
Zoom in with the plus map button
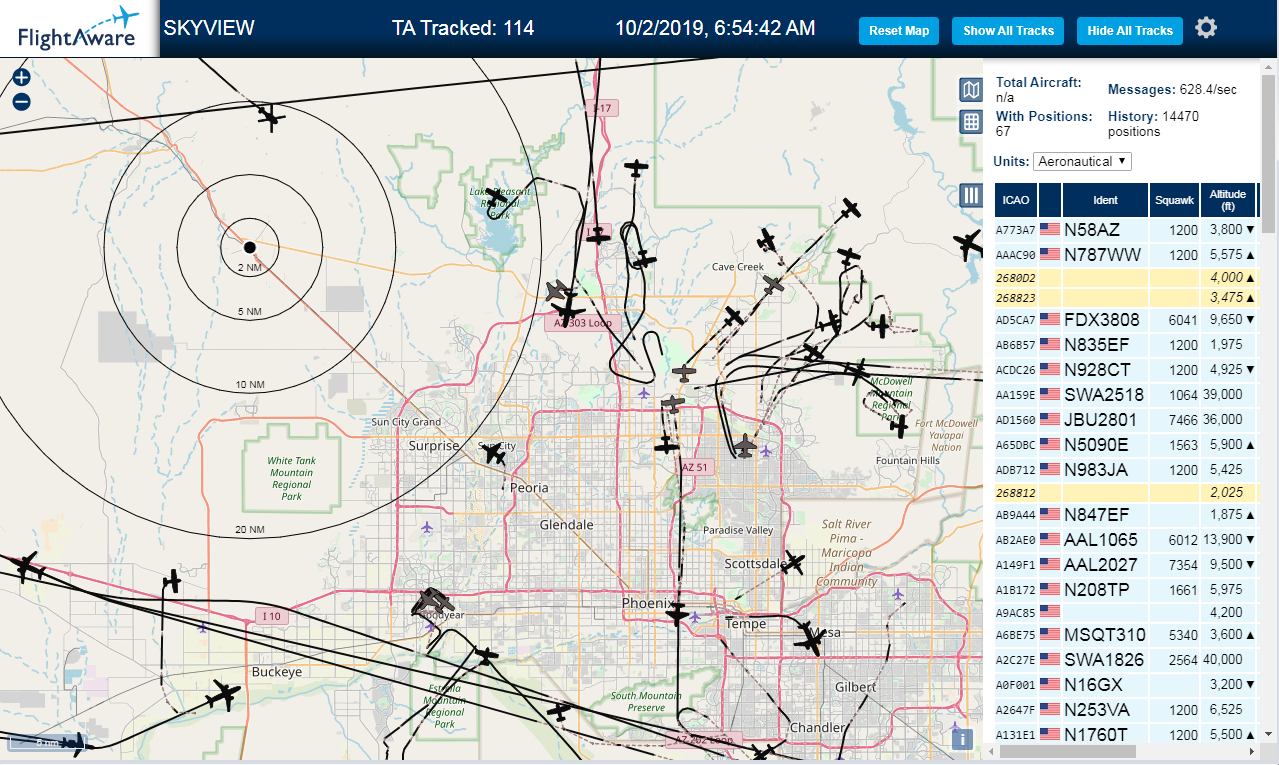[21, 78]
